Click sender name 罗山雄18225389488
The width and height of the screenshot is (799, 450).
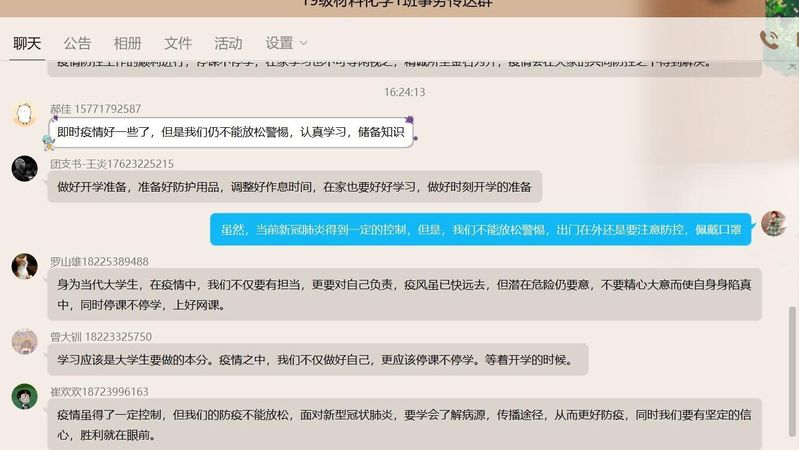(x=99, y=261)
